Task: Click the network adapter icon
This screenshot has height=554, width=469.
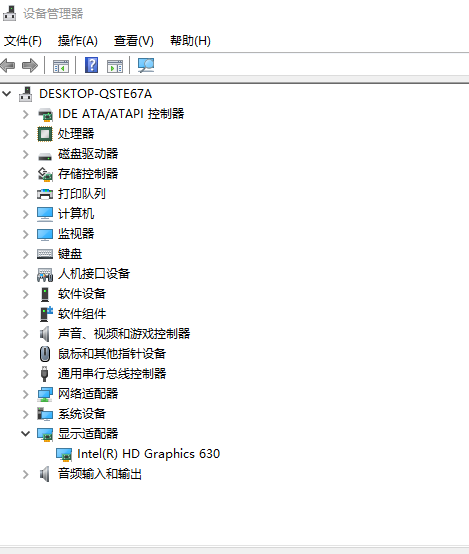Action: [45, 394]
